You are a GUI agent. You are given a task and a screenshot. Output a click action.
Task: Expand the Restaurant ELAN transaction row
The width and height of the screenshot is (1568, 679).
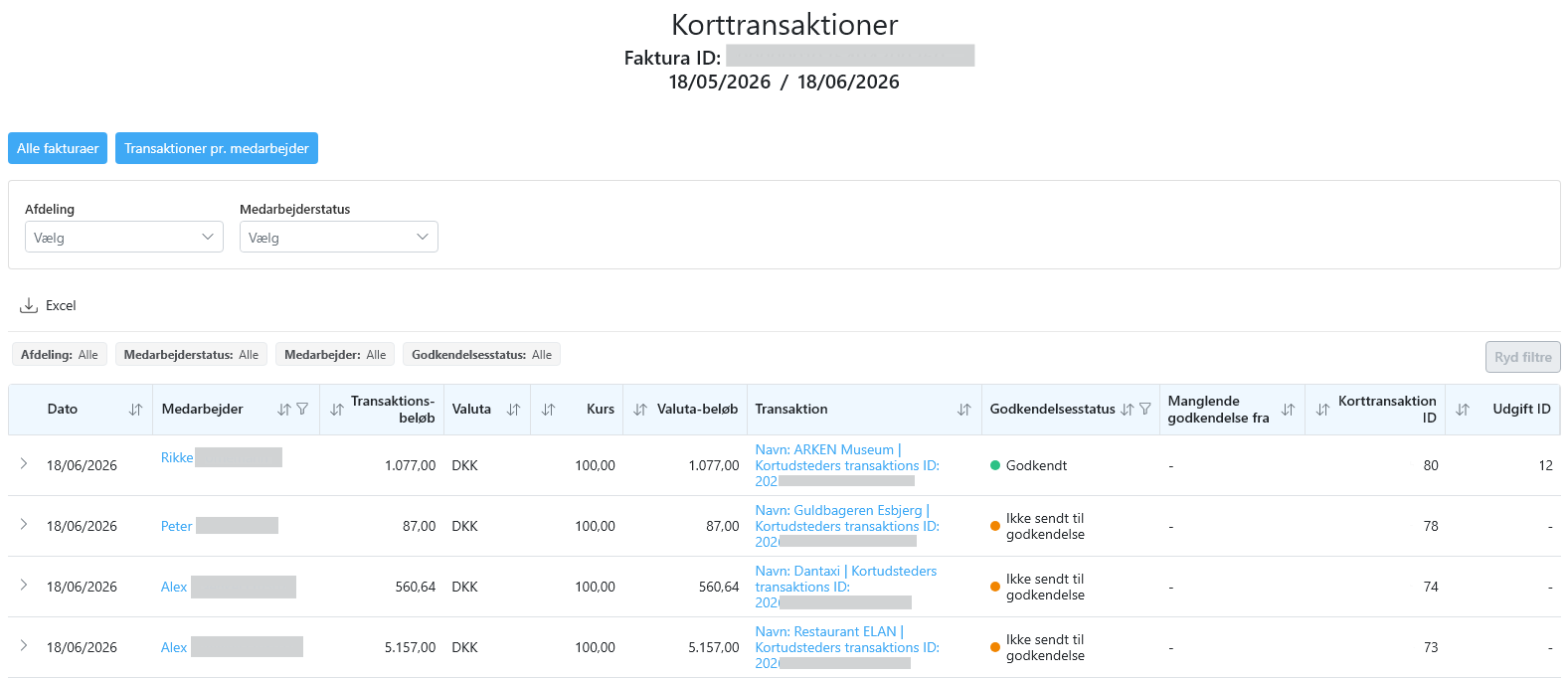[24, 645]
